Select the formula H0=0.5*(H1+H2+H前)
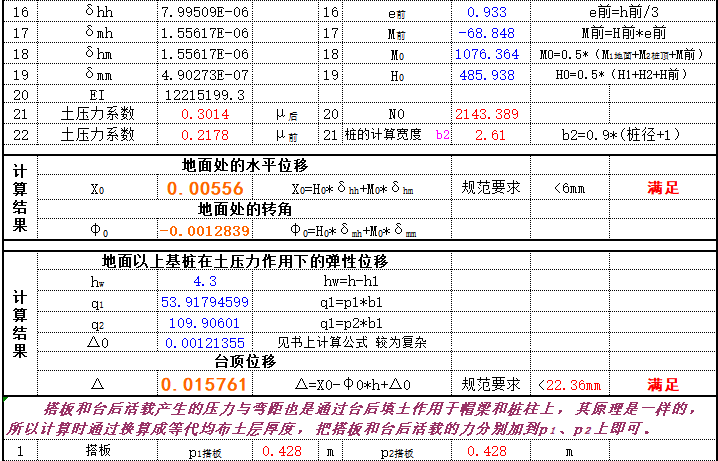This screenshot has height=461, width=718. point(624,75)
